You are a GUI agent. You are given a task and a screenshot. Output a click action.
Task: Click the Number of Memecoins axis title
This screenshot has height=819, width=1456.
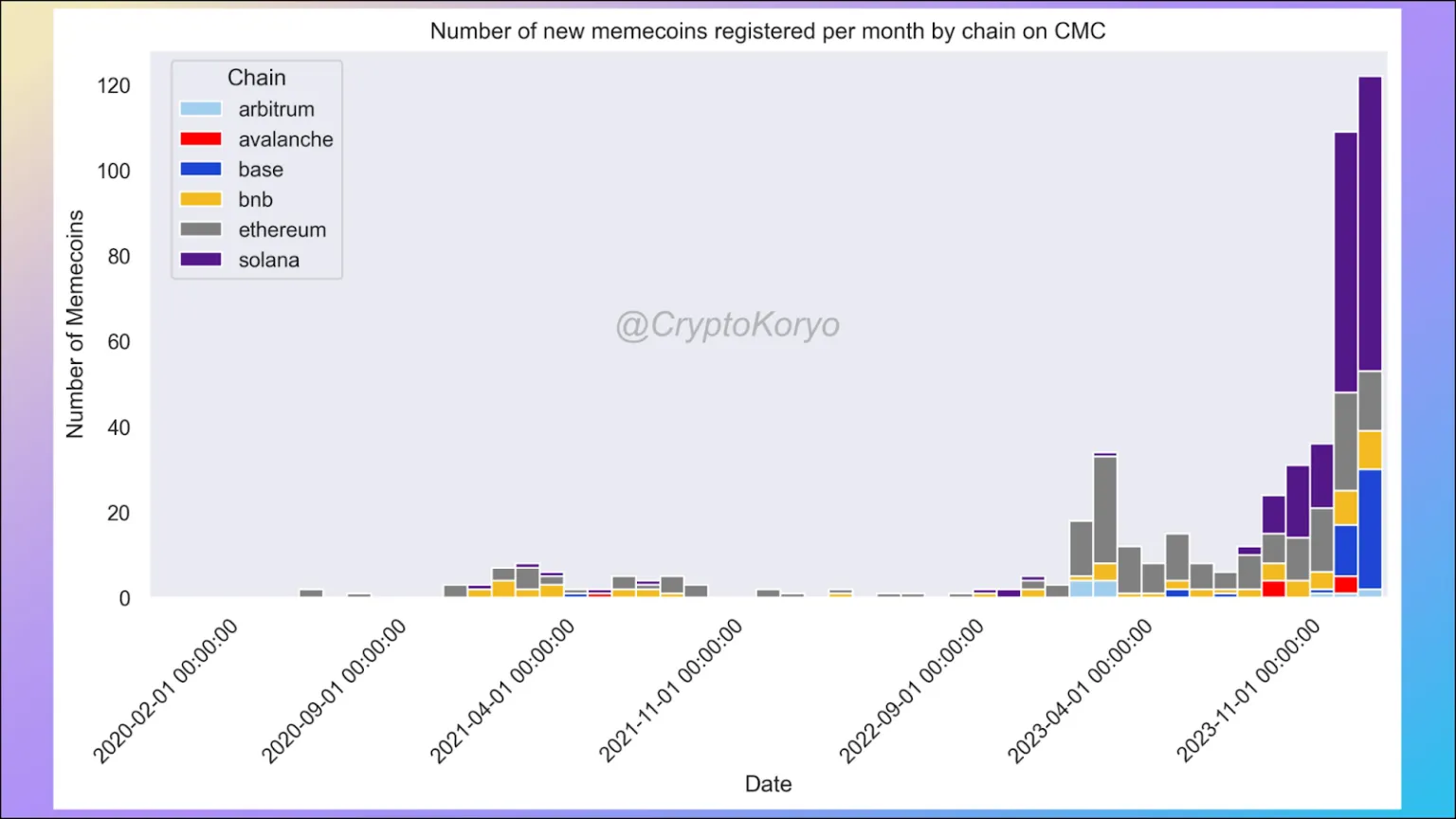point(75,324)
